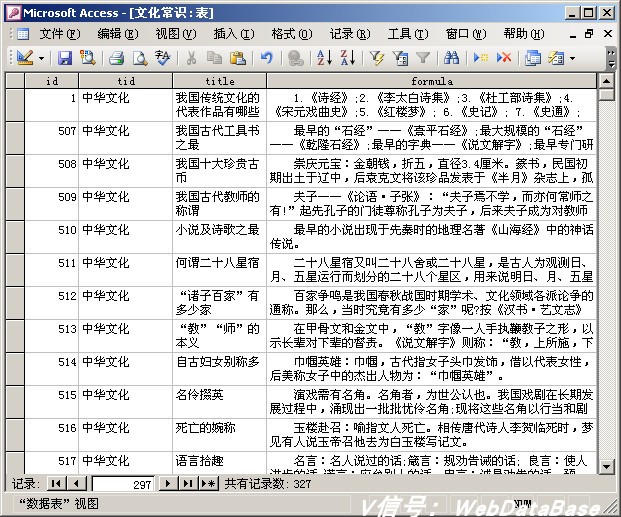The width and height of the screenshot is (621, 517).
Task: Open the View design mode icon
Action: (25, 58)
